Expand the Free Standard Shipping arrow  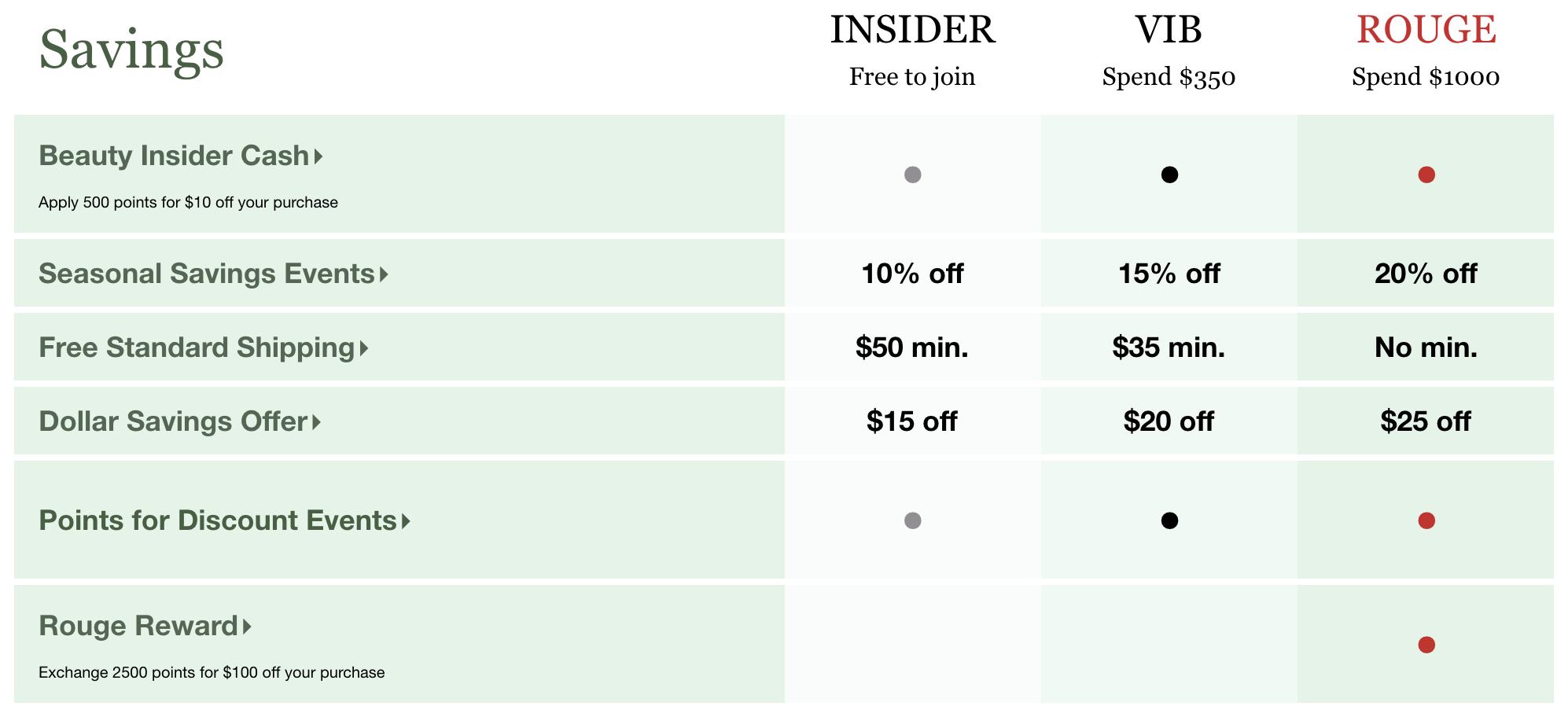click(364, 348)
